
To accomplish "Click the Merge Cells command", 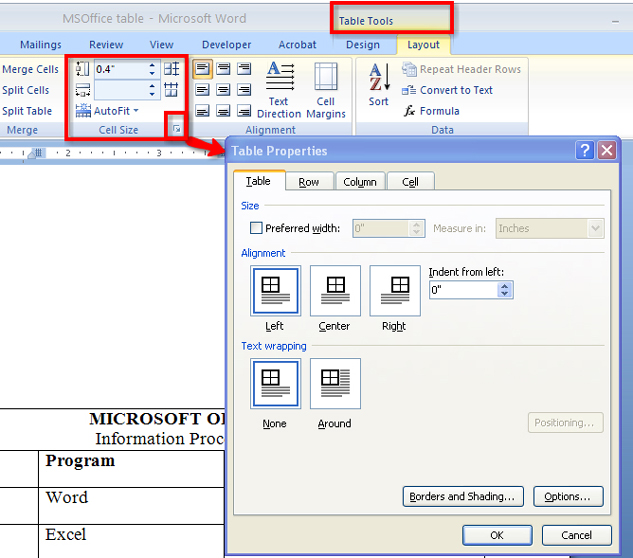I will (30, 69).
